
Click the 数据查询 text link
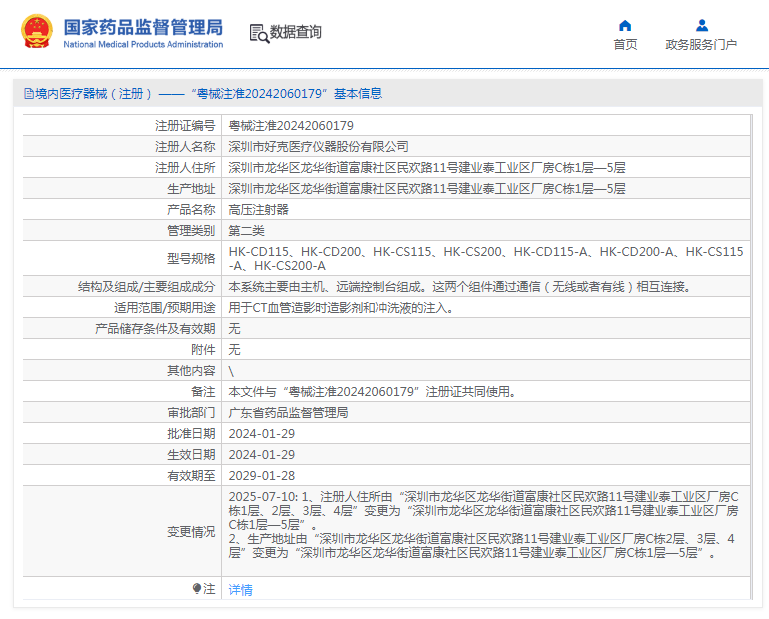[295, 32]
